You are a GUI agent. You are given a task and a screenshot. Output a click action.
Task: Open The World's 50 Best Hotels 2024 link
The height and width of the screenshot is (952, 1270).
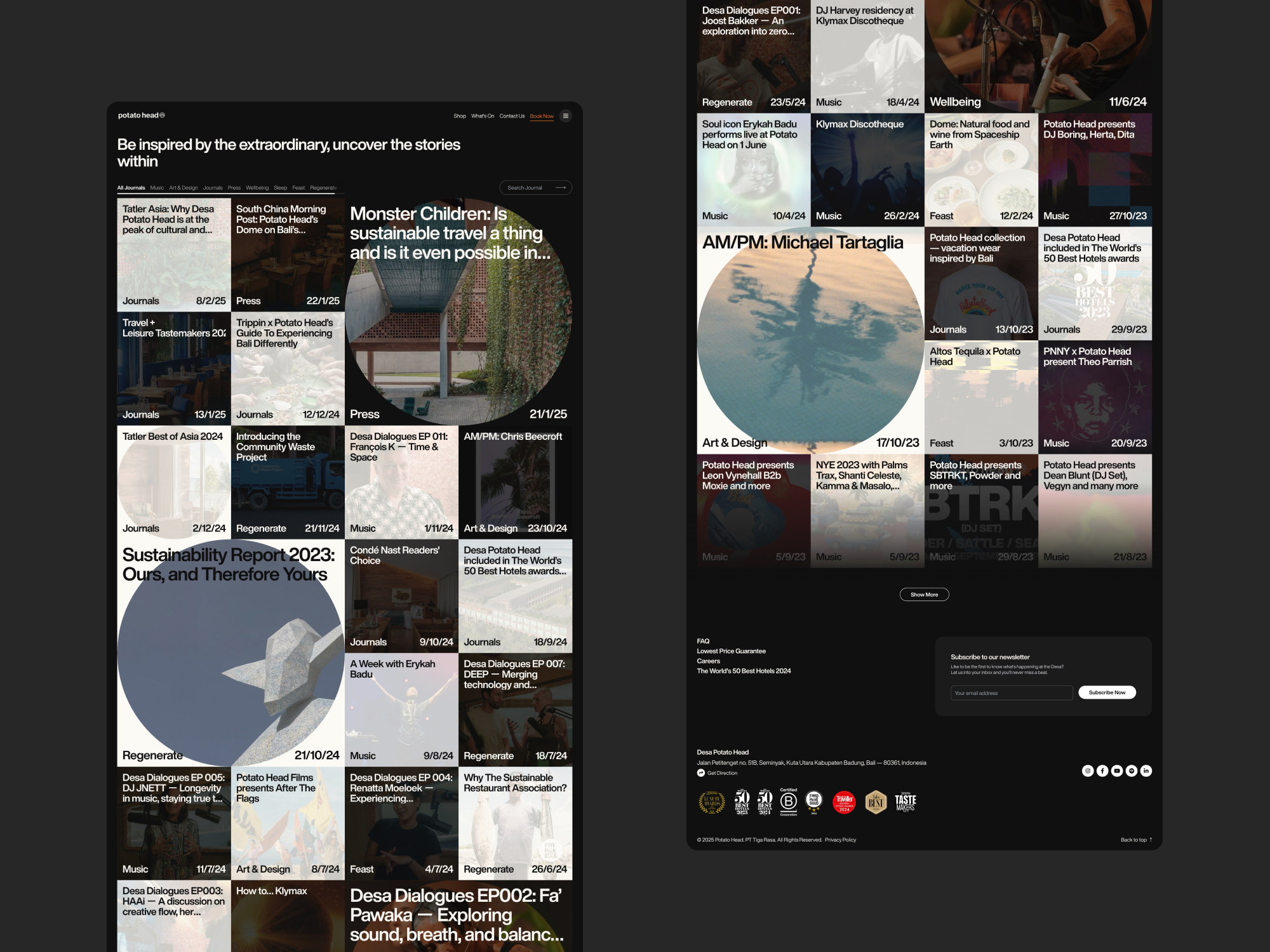coord(744,671)
